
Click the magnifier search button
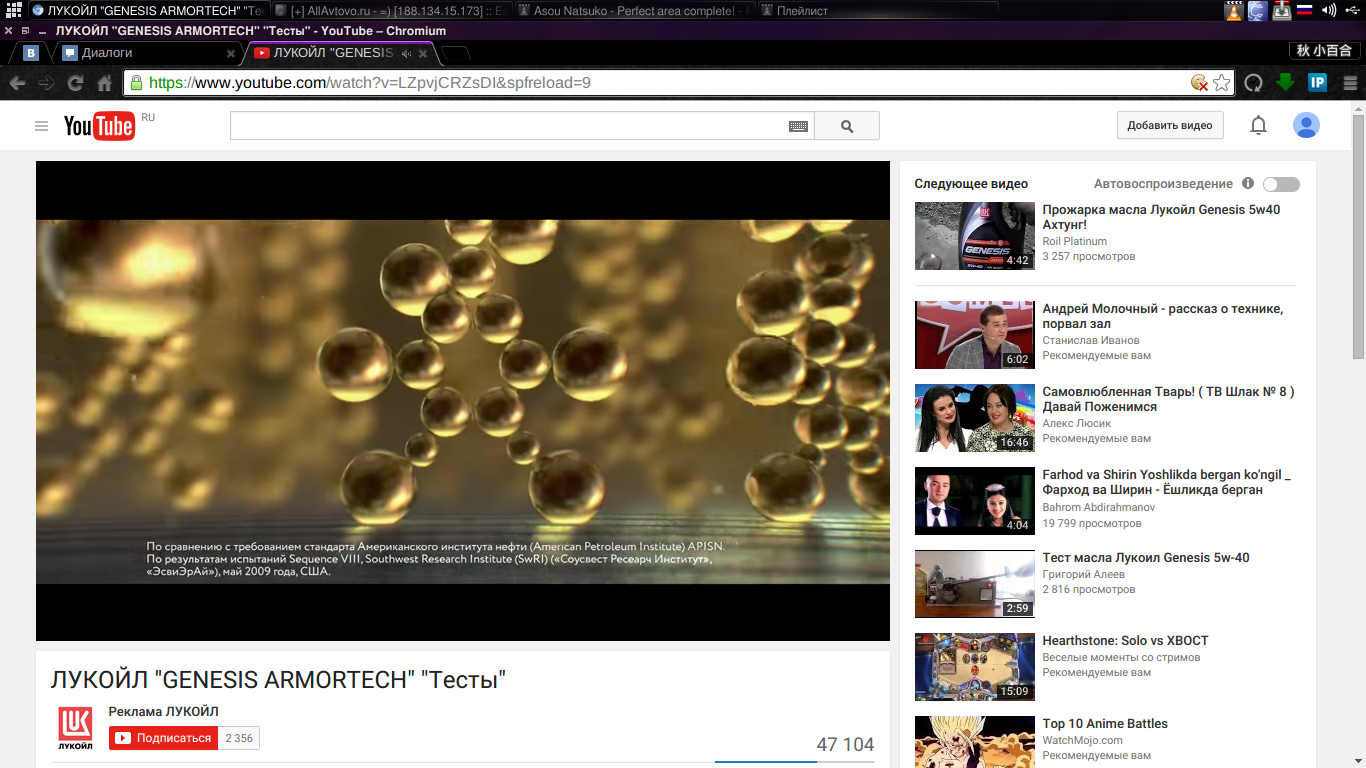tap(847, 126)
